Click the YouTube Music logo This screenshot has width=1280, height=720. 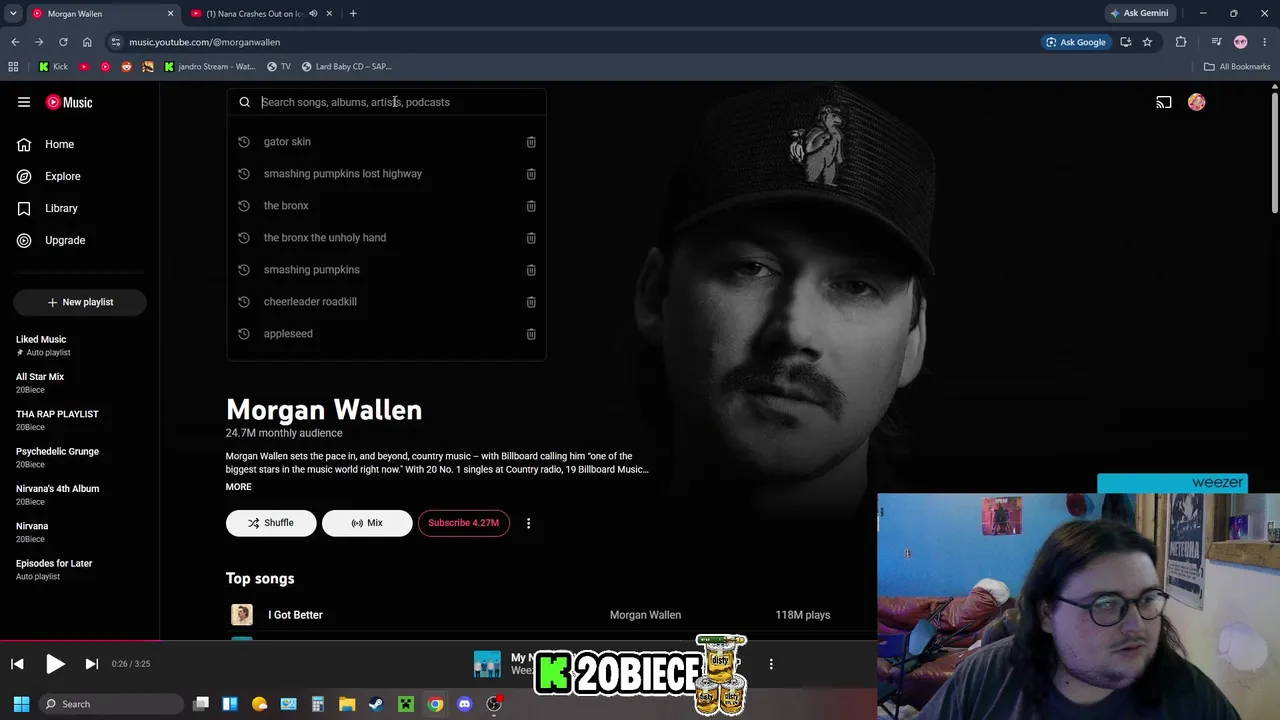(69, 102)
